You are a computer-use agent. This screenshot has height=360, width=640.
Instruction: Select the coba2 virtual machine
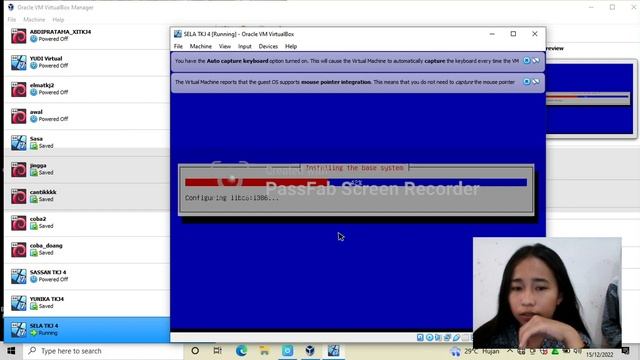click(x=87, y=223)
